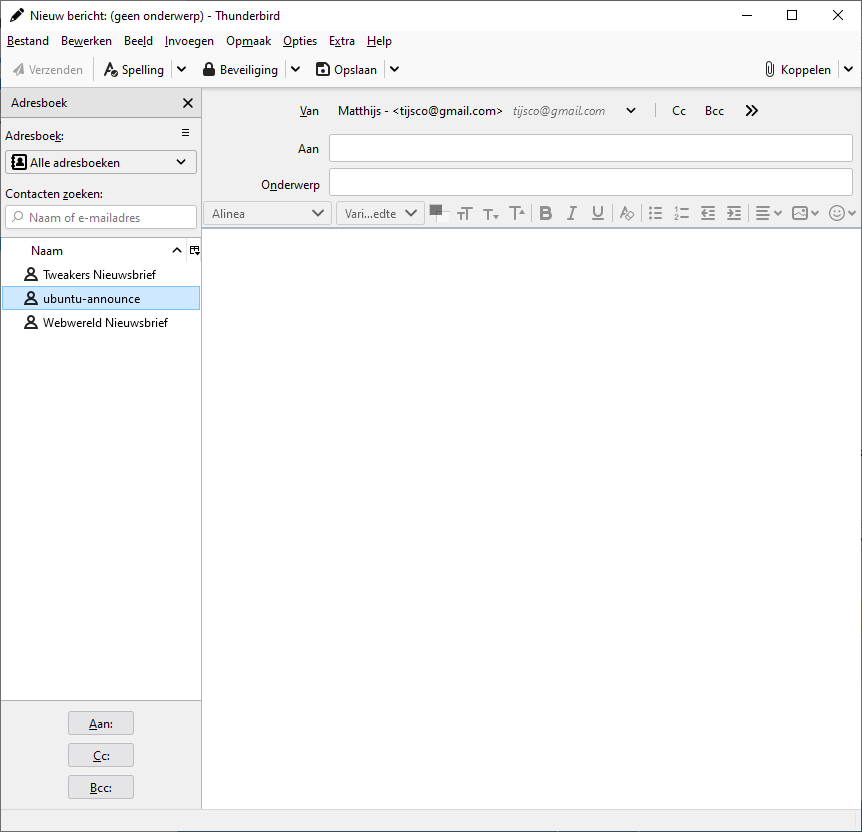Click the Aan: button in address sidebar
Image resolution: width=862 pixels, height=832 pixels.
pyautogui.click(x=101, y=723)
